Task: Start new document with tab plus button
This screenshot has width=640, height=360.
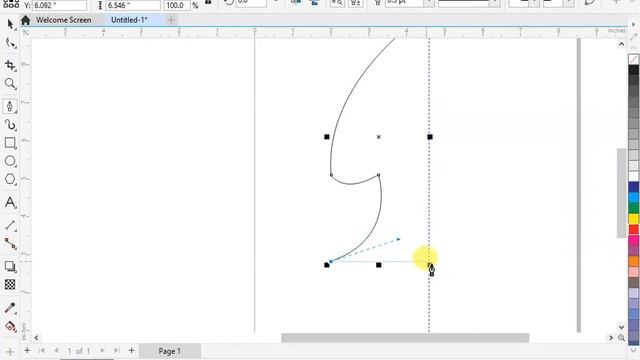Action: 171,20
